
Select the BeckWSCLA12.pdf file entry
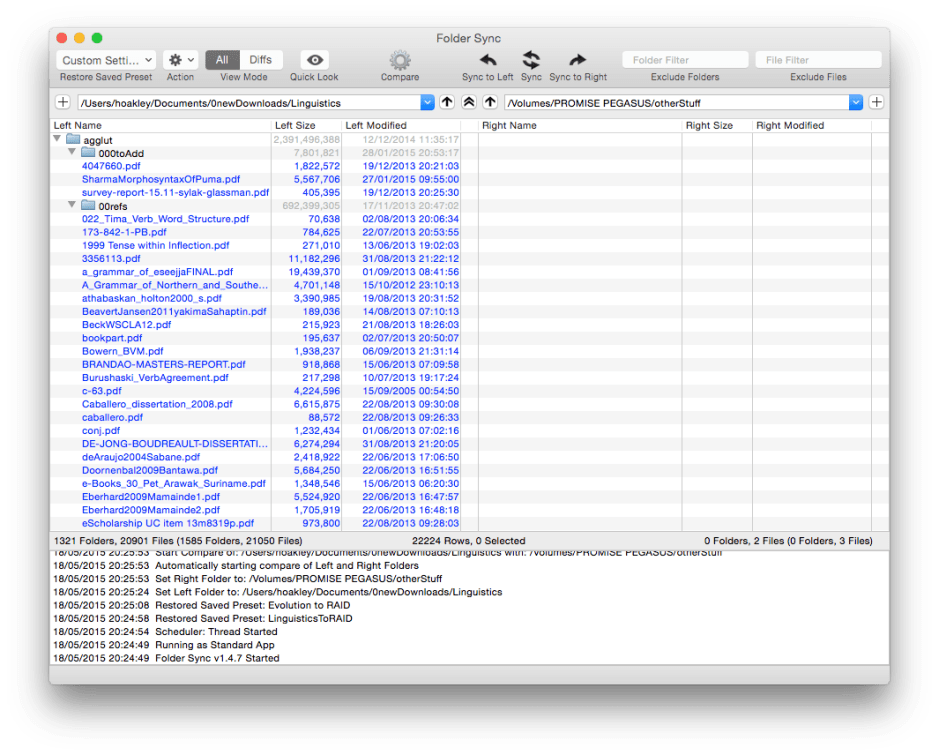click(125, 324)
